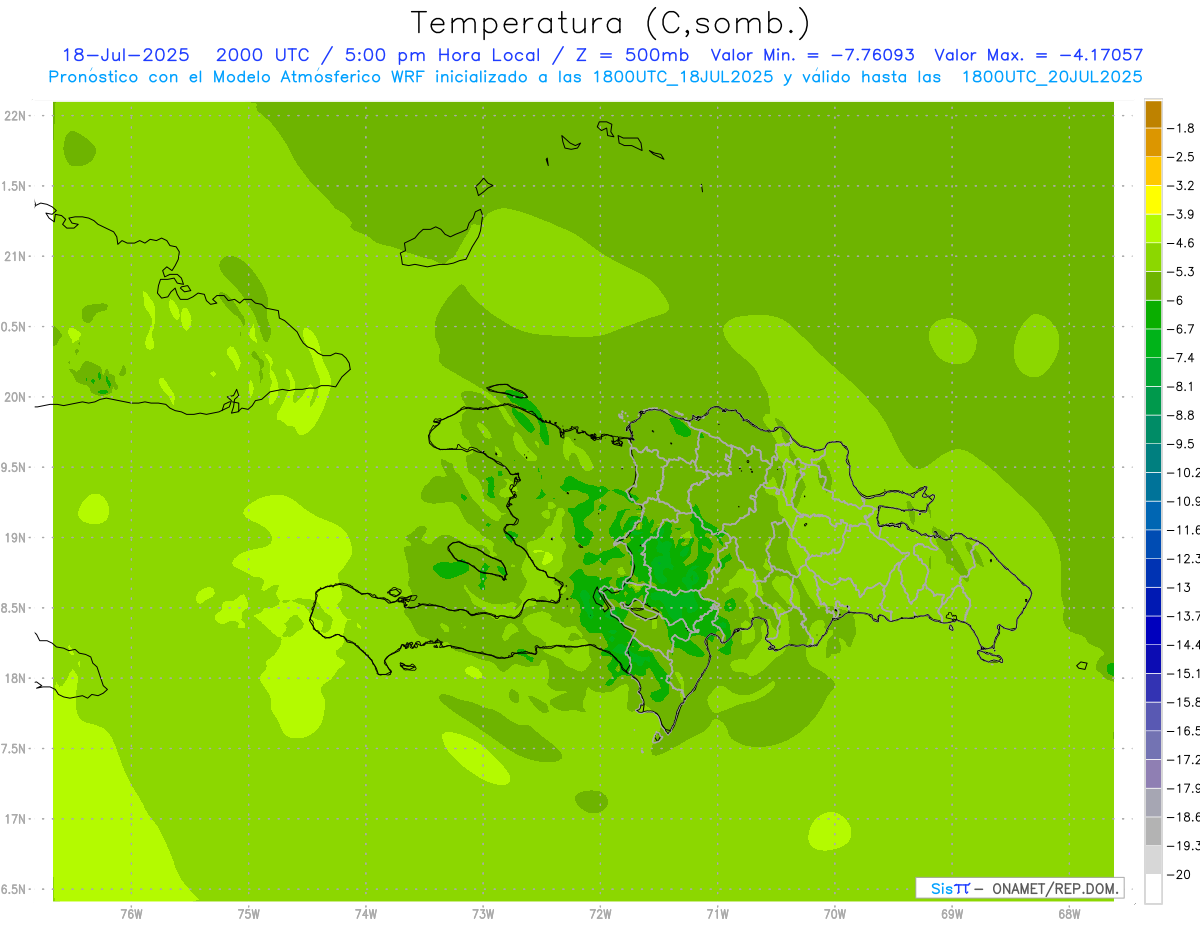Click the 'Sis' logo text beside ONAMET
1200x927 pixels.
(x=941, y=888)
